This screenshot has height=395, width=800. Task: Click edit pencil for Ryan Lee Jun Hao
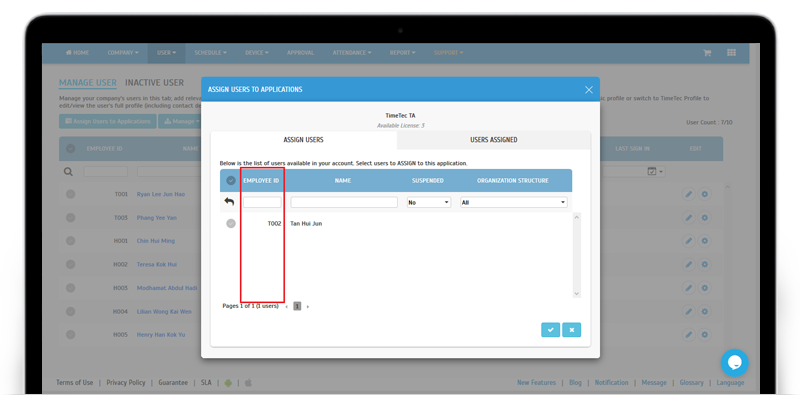click(x=689, y=194)
